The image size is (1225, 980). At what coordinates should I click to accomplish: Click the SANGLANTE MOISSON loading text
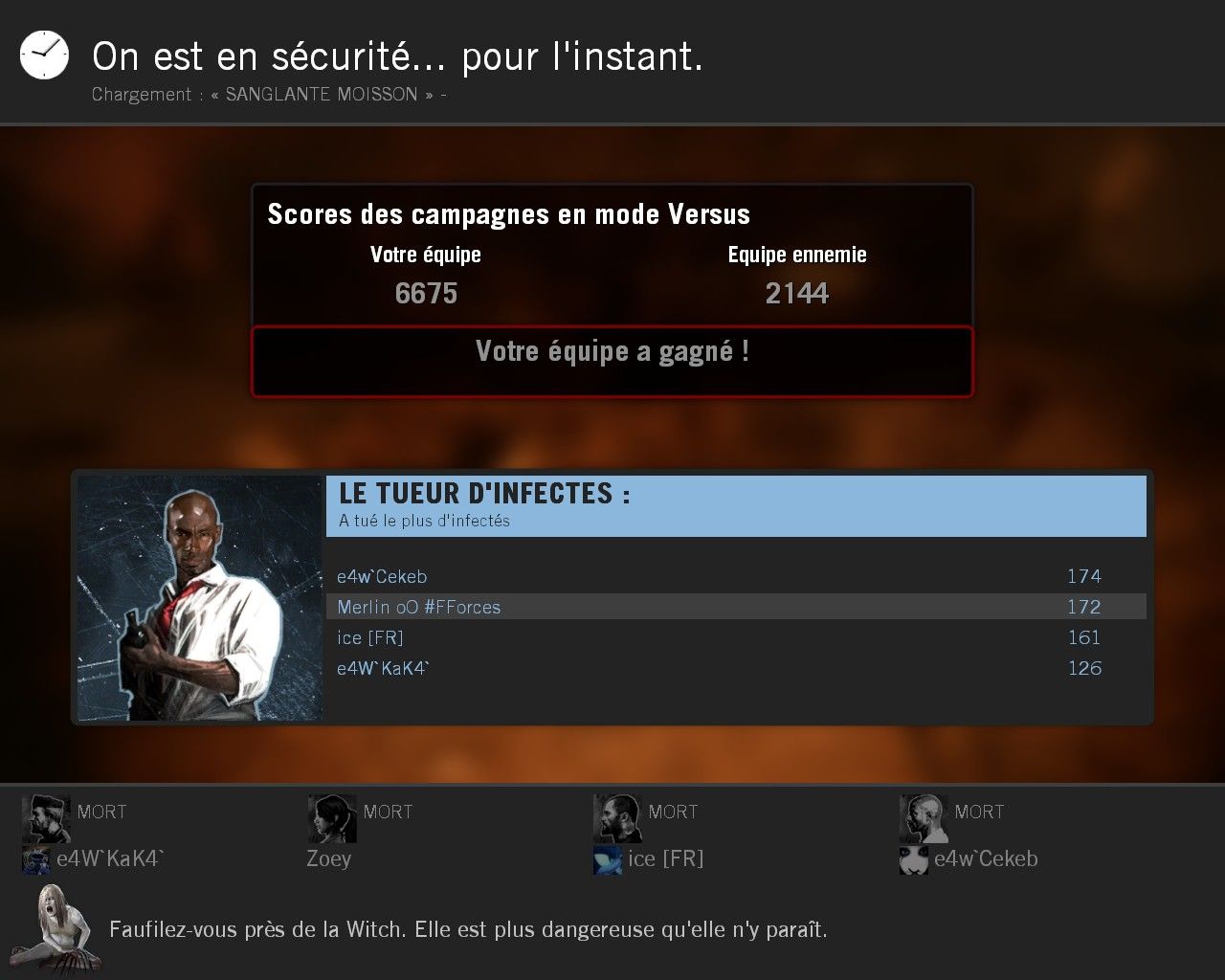[322, 94]
